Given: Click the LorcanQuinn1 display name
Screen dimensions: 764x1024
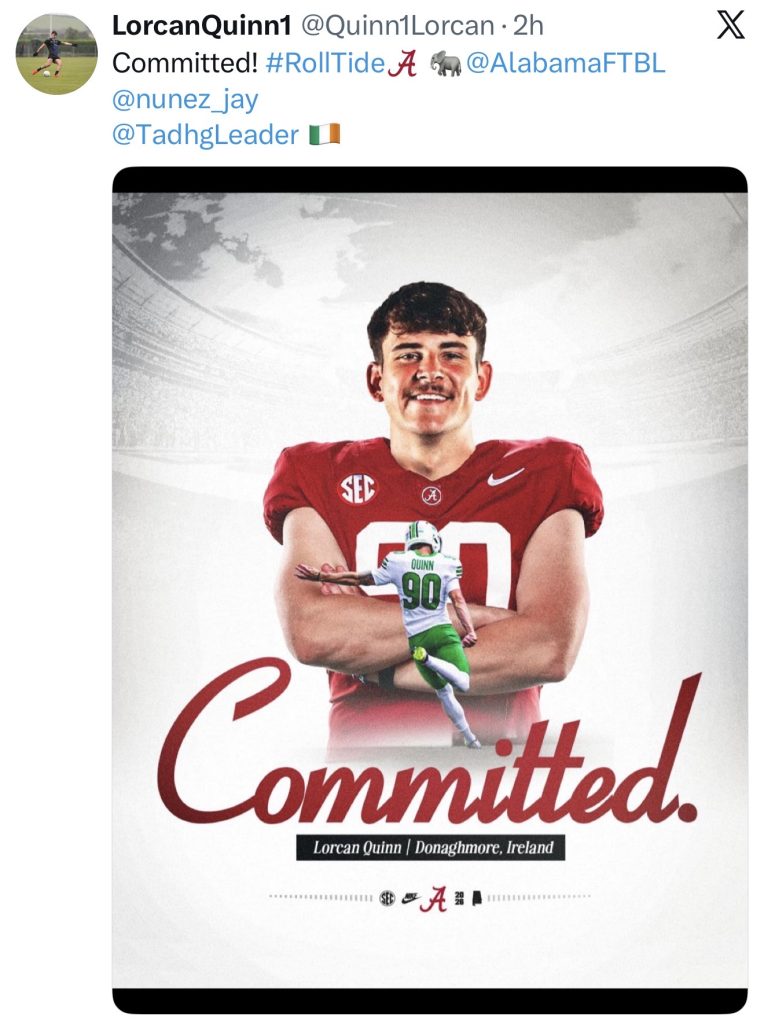Looking at the screenshot, I should tap(200, 26).
